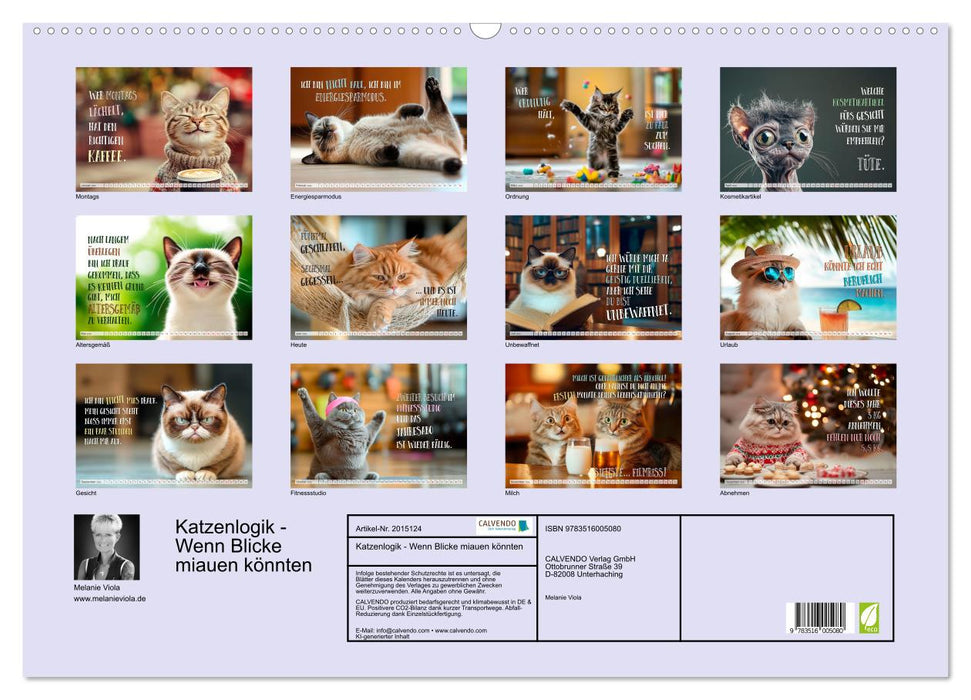The image size is (971, 700).
Task: Select the Urlaub sunglasses cat preview
Action: [x=809, y=278]
